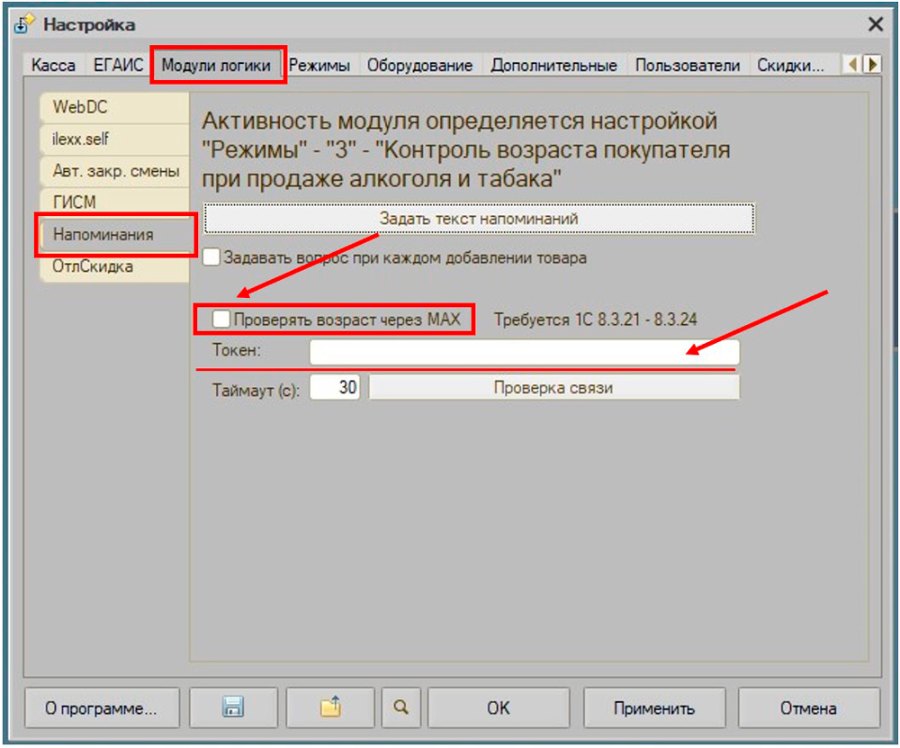Open the Авт. закр. смены module
Viewport: 900px width, 748px height.
click(115, 171)
